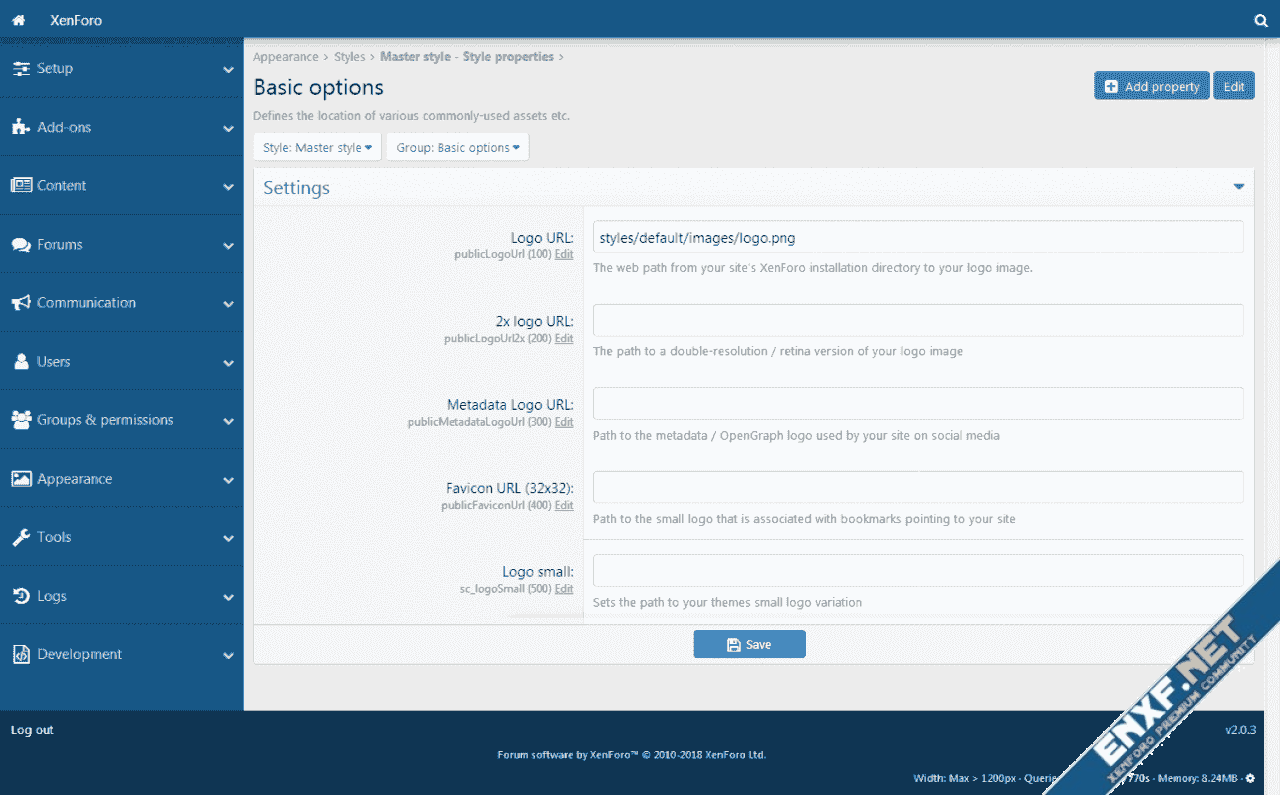Edit the publicFaviconUrl property link
Screen dimensions: 1280x795
pyautogui.click(x=564, y=506)
